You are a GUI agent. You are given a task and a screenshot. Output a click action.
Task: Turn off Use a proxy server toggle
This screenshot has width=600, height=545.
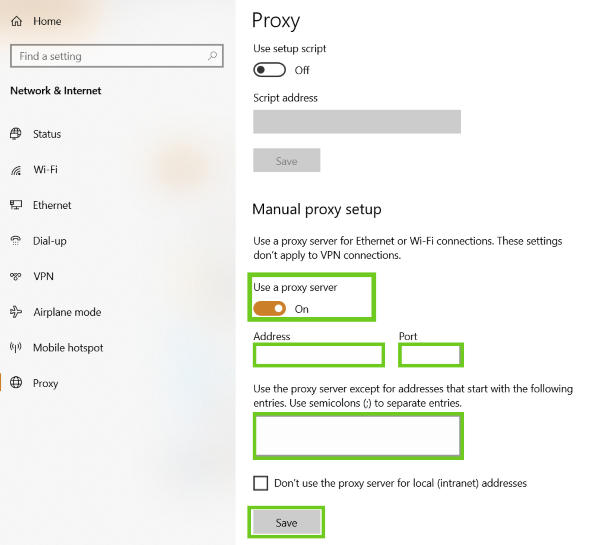[x=270, y=309]
